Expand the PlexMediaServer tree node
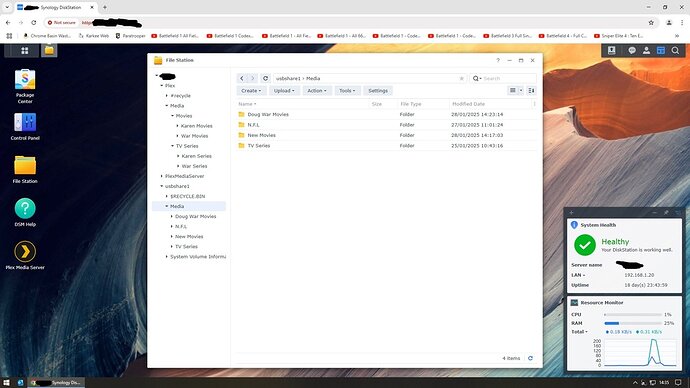The width and height of the screenshot is (690, 388). [161, 176]
